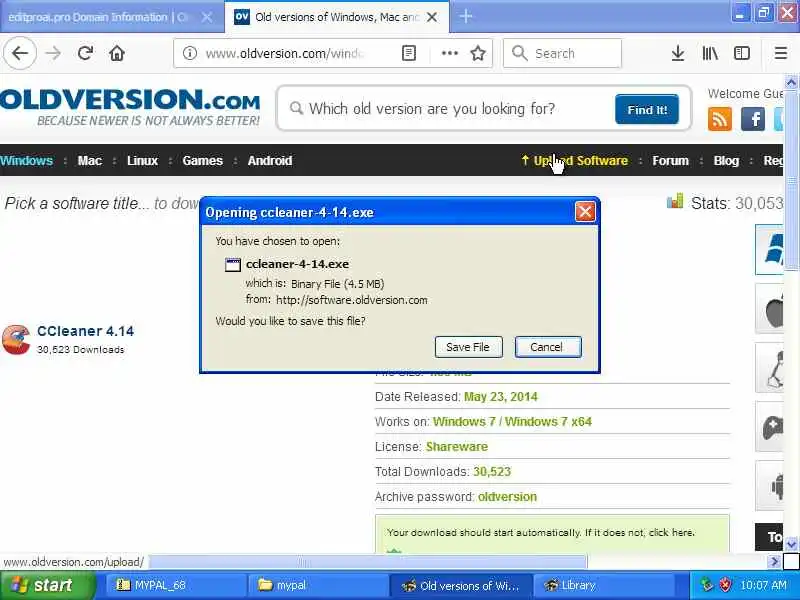Click Save File in download dialog
This screenshot has height=600, width=800.
468,347
